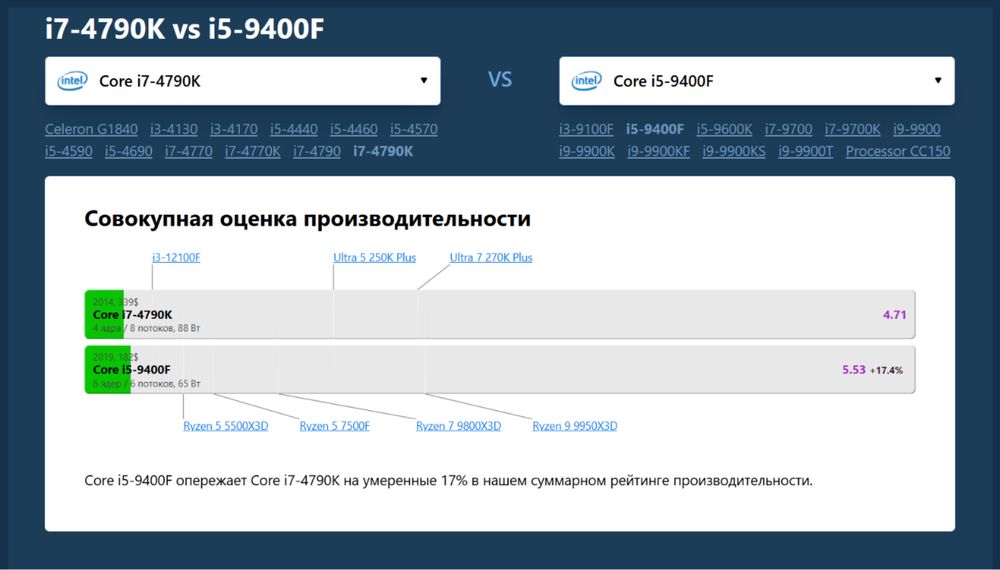Image resolution: width=1000 pixels, height=570 pixels.
Task: Open the i5-4570 link
Action: click(414, 129)
